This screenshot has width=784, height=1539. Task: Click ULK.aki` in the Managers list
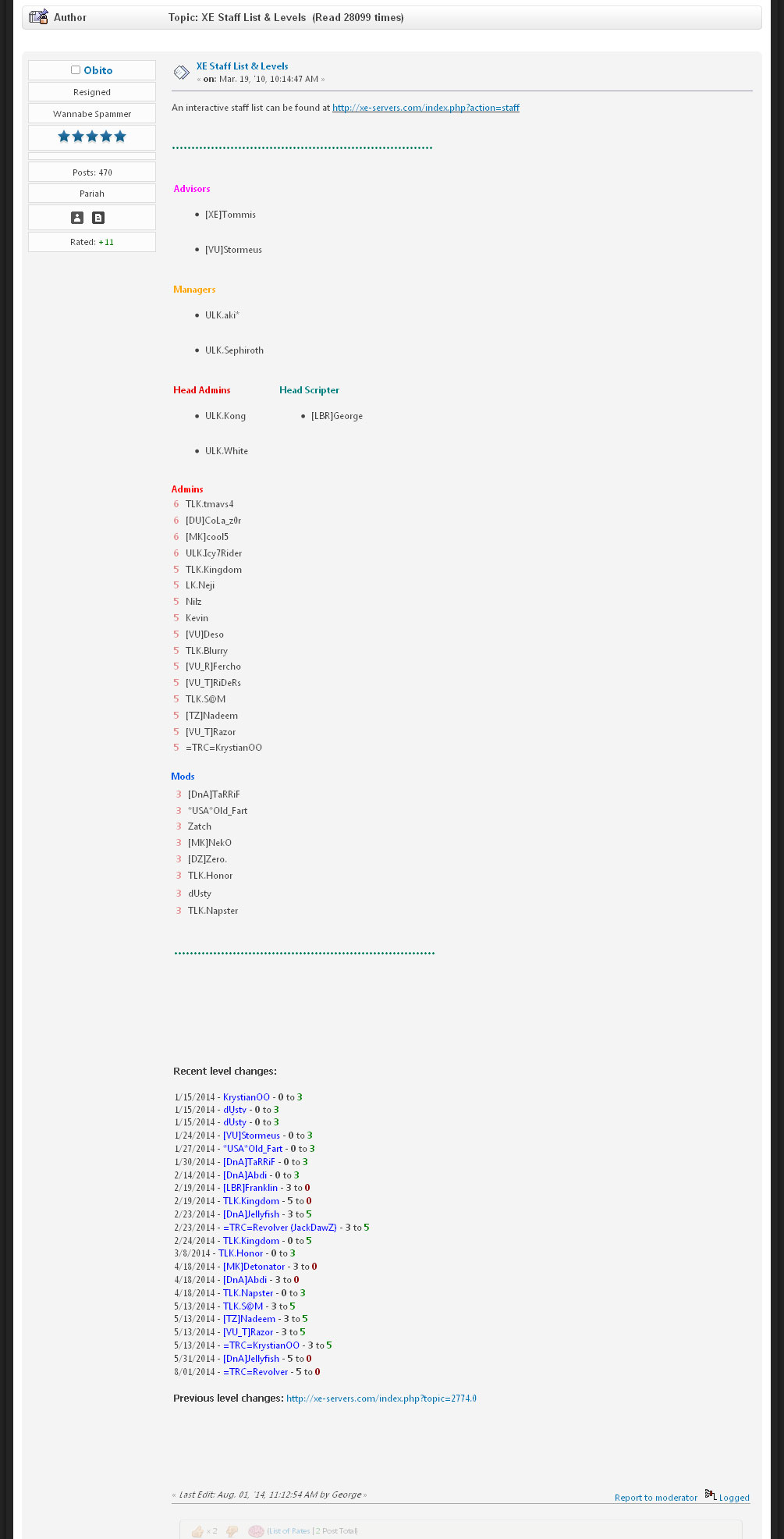click(x=222, y=315)
